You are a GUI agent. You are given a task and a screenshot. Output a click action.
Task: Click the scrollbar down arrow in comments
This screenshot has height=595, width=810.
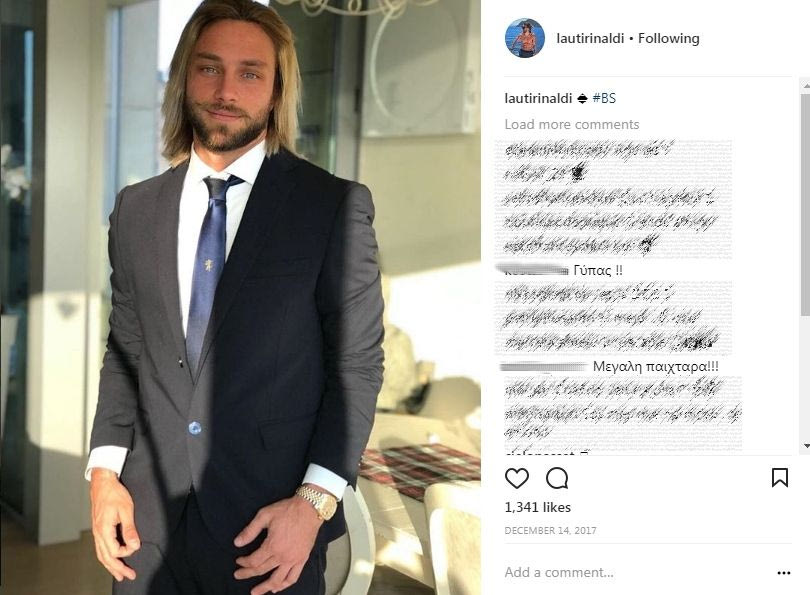click(x=805, y=445)
